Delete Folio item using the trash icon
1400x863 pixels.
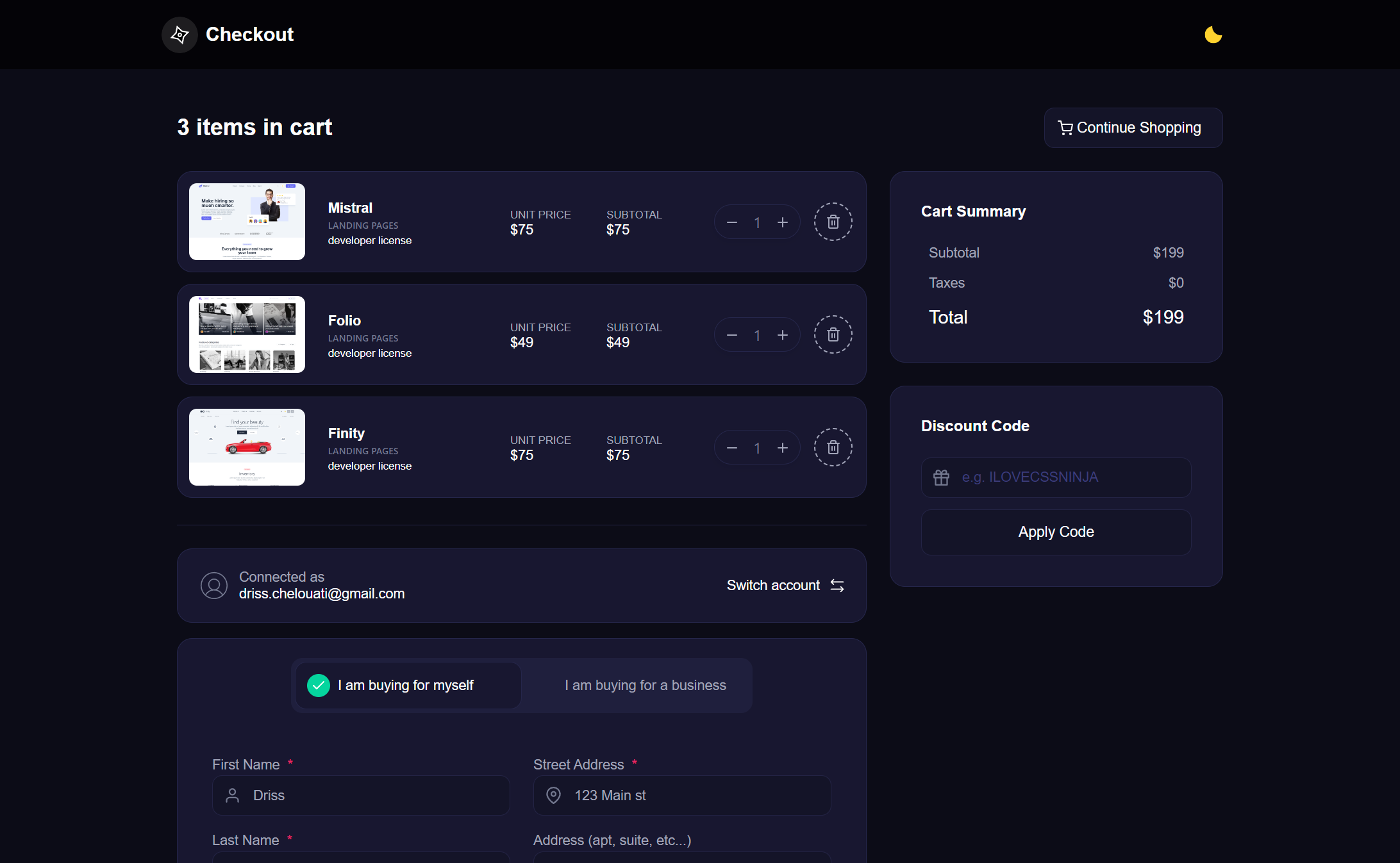(833, 334)
